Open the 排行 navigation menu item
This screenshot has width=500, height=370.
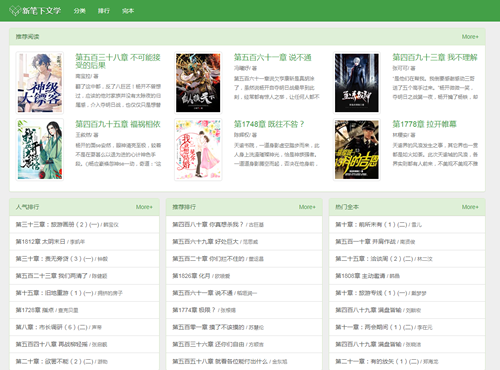(x=104, y=11)
